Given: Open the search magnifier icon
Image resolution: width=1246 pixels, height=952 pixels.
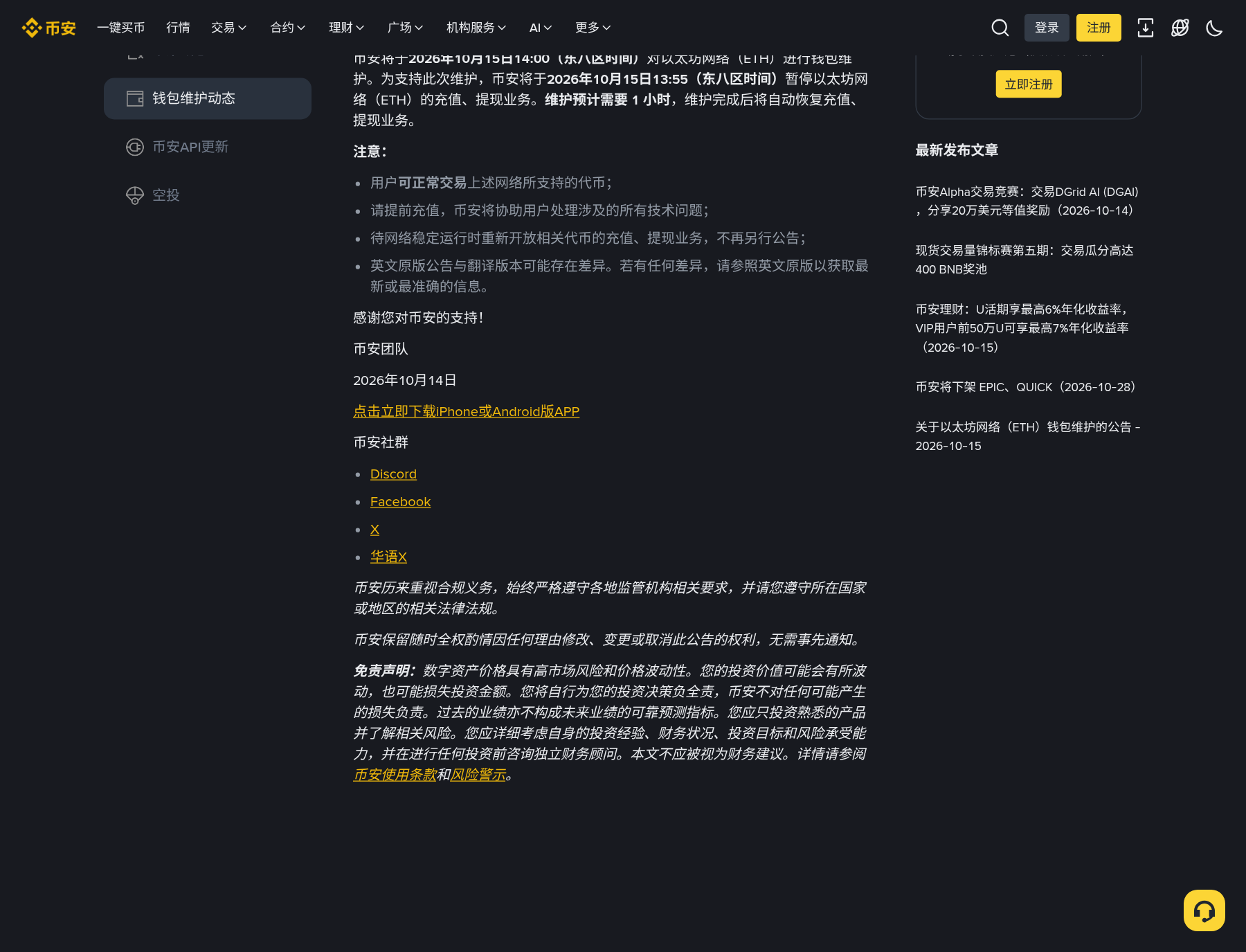Looking at the screenshot, I should pyautogui.click(x=1000, y=28).
